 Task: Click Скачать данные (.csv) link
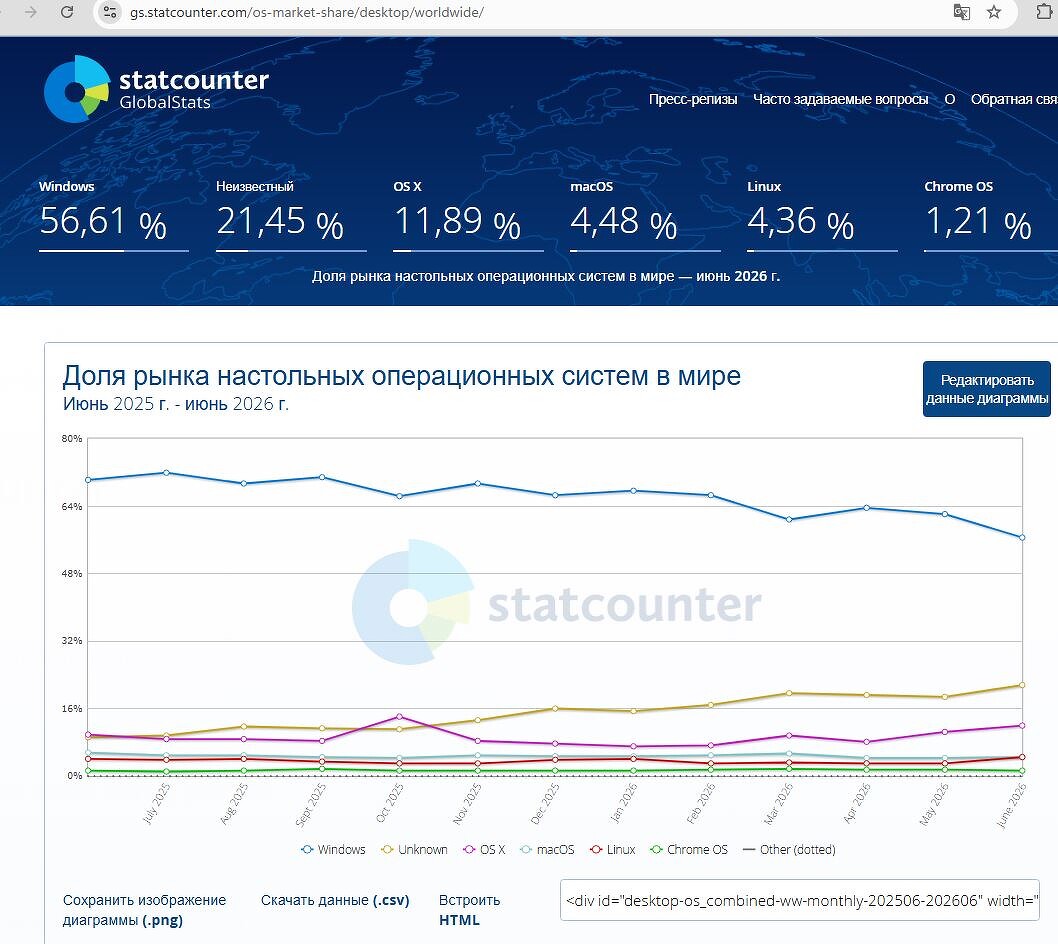click(335, 900)
